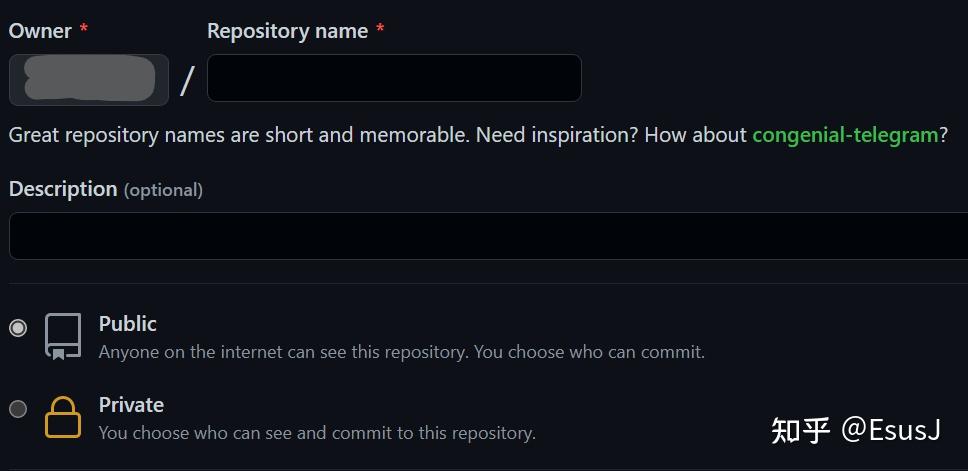This screenshot has height=471, width=968.
Task: Select the Private radio button
Action: pos(18,409)
